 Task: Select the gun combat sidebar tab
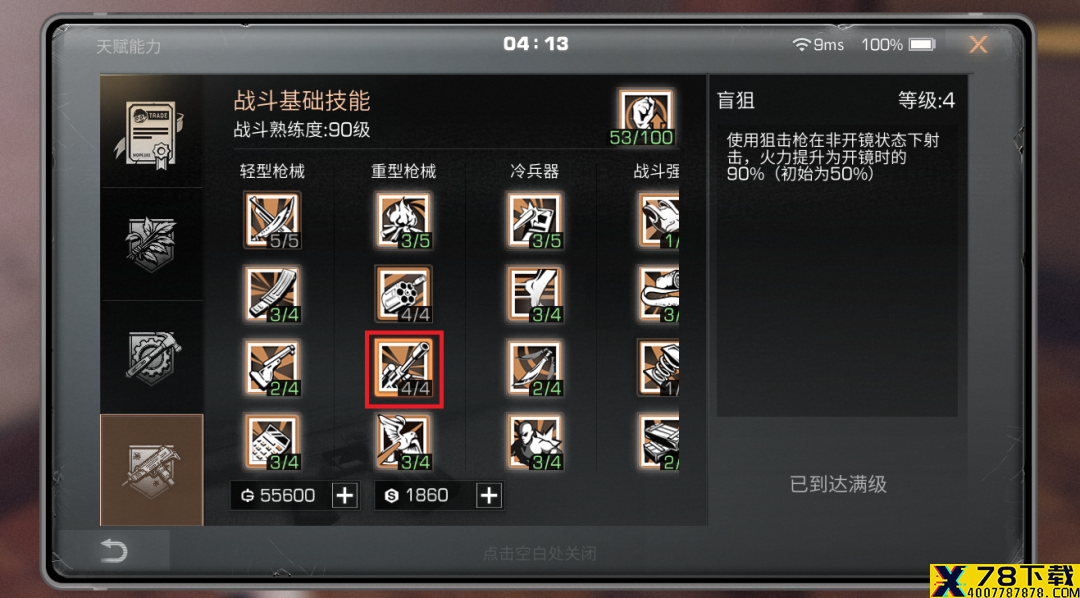(152, 470)
